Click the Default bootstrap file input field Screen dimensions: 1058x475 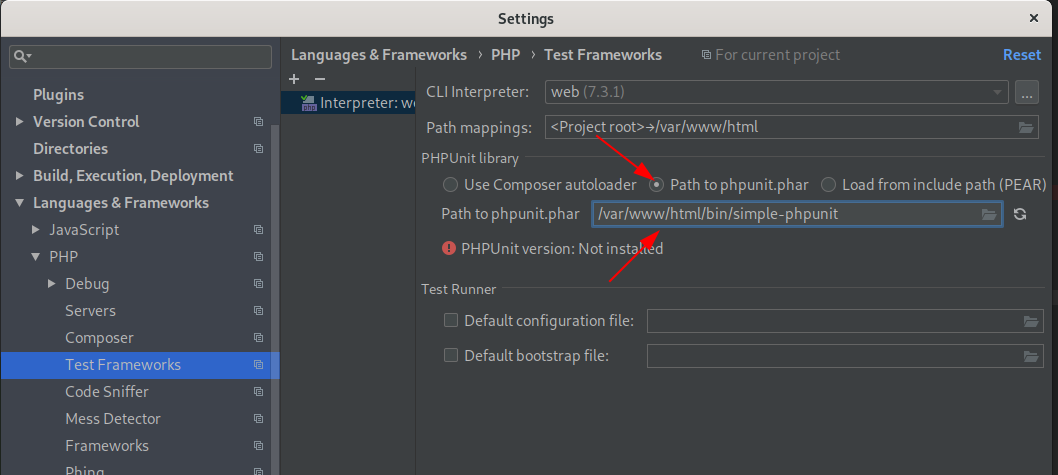845,356
